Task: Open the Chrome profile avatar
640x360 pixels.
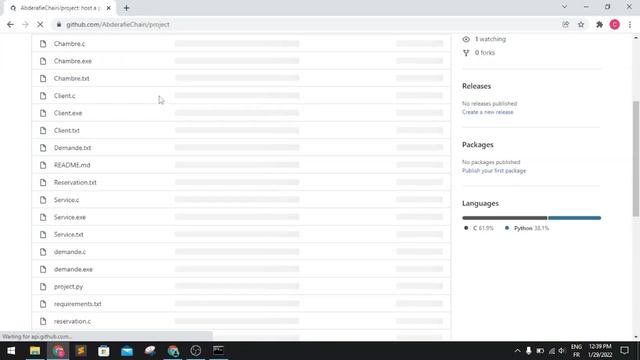Action: pos(615,24)
